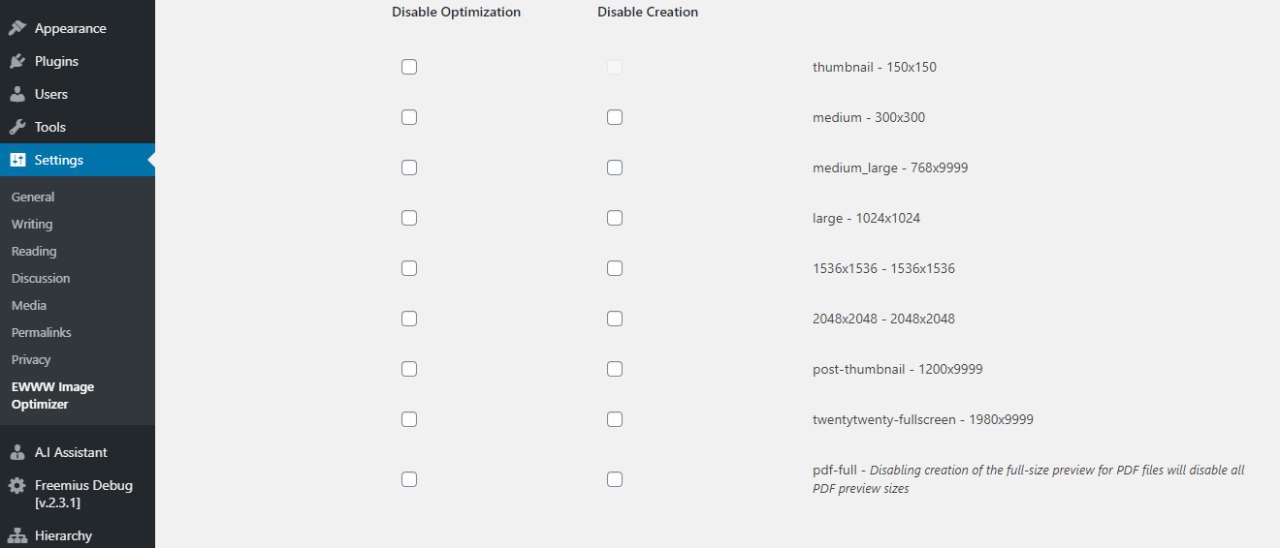The image size is (1280, 548).
Task: Click the Plugins plug icon
Action: click(17, 61)
